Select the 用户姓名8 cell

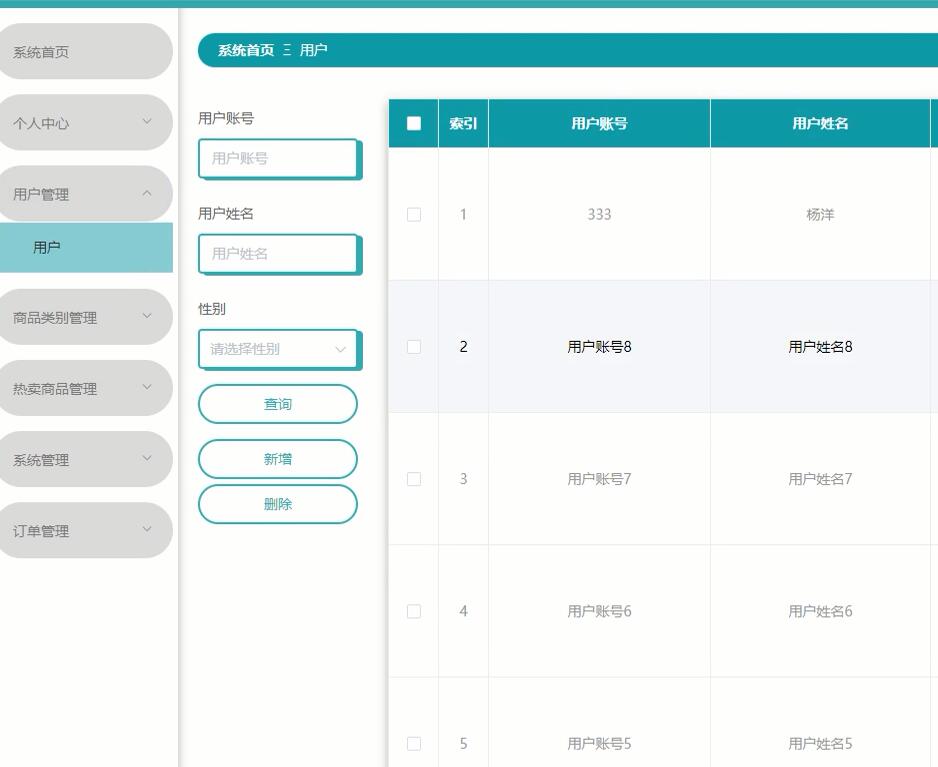pyautogui.click(x=820, y=346)
